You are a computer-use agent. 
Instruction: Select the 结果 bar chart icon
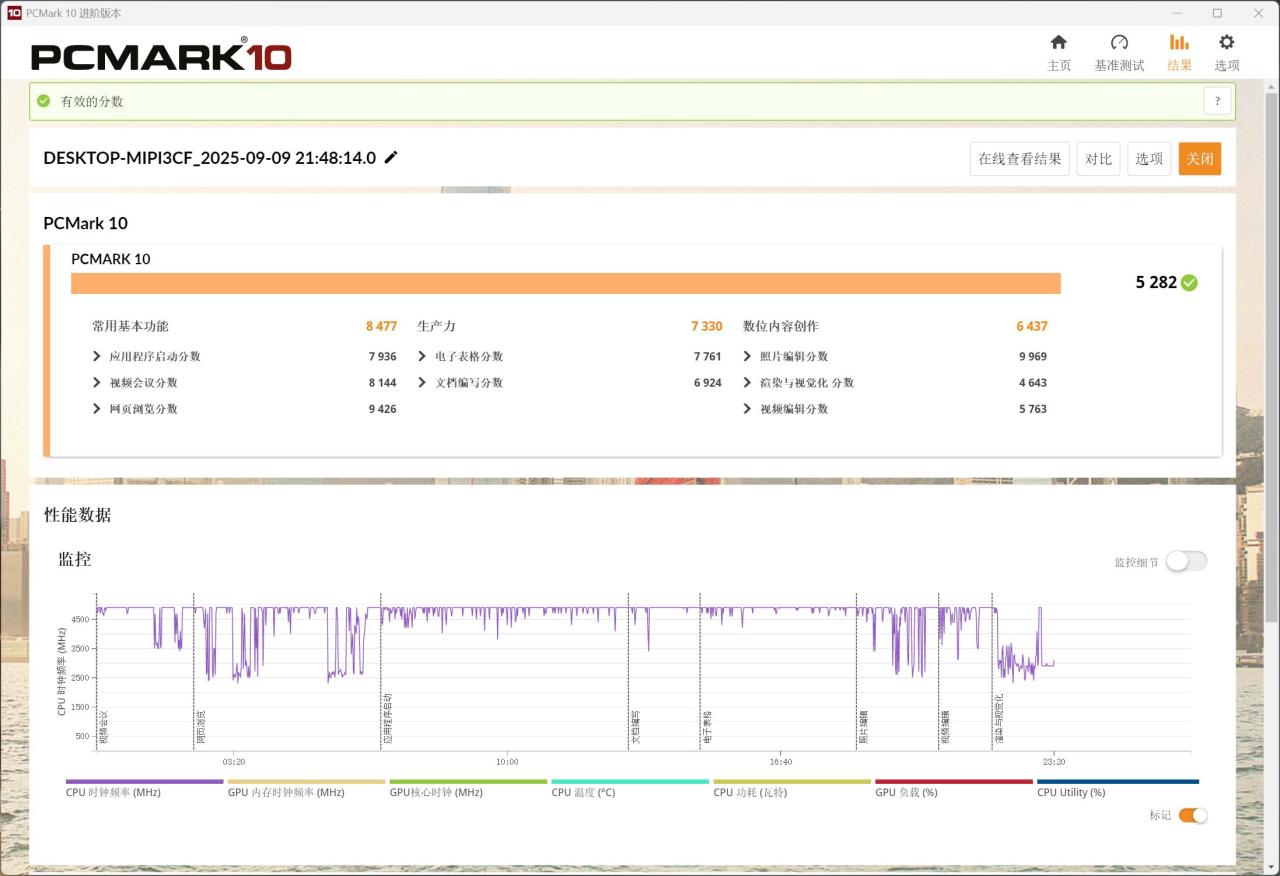click(1179, 42)
